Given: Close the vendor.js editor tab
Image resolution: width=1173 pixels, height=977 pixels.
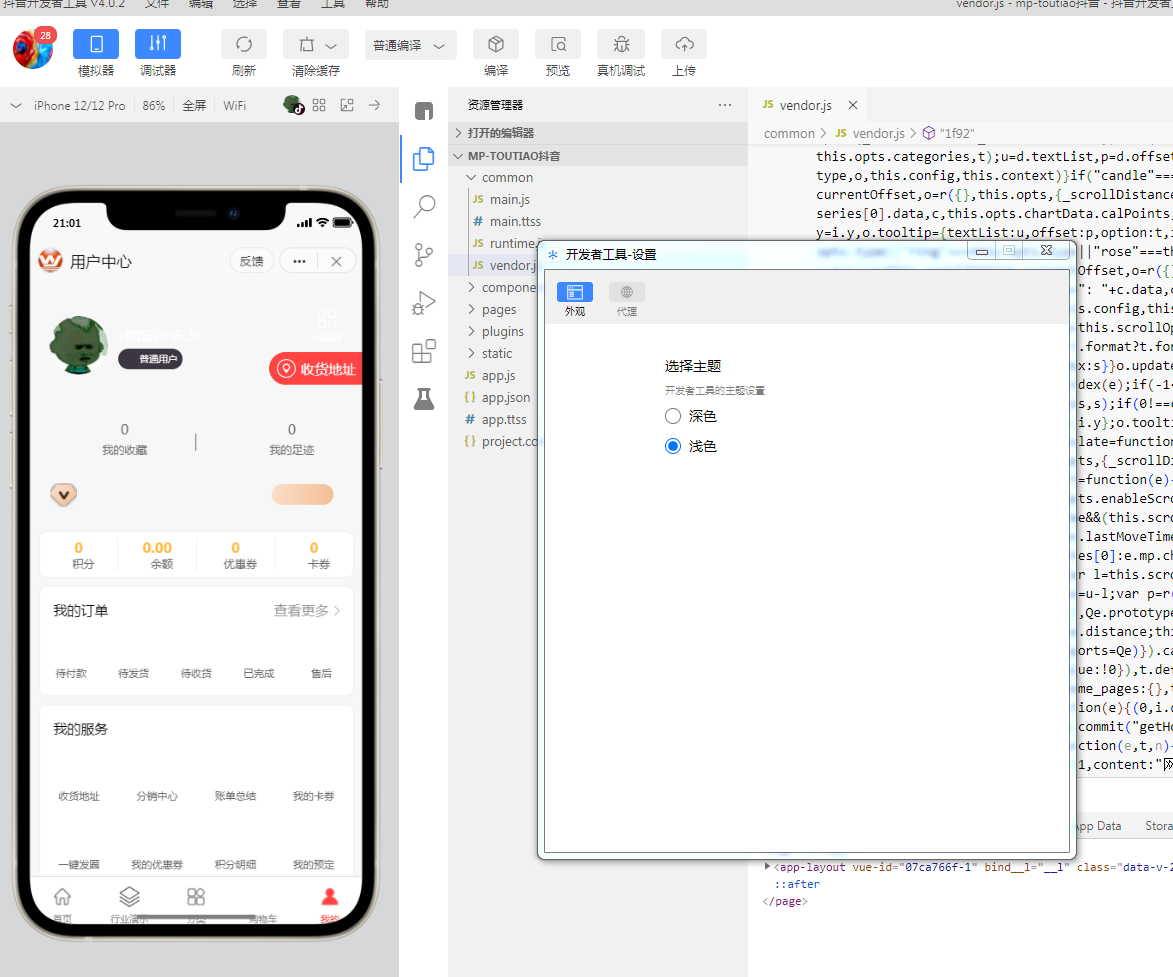Looking at the screenshot, I should (853, 105).
